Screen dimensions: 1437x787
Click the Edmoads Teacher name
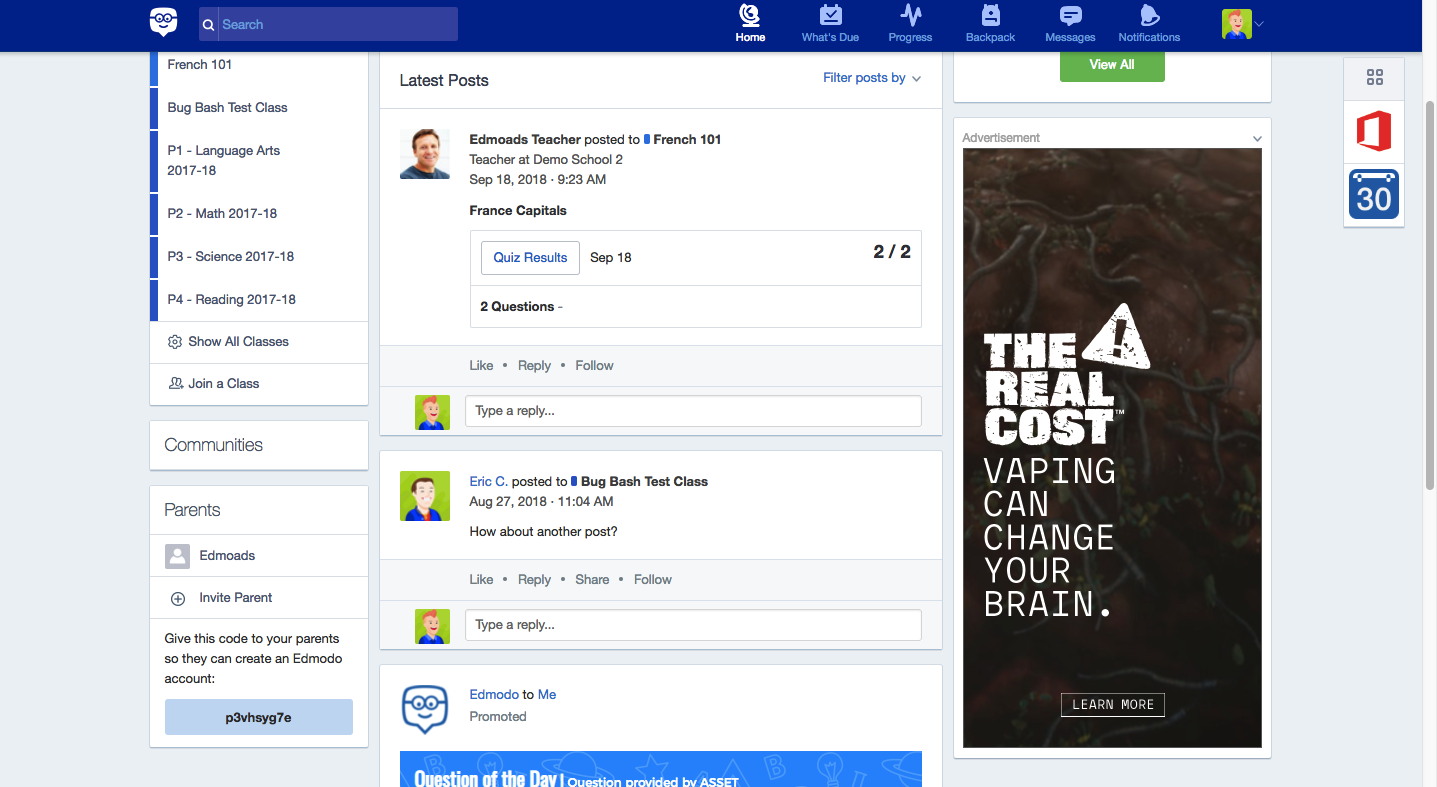(525, 140)
